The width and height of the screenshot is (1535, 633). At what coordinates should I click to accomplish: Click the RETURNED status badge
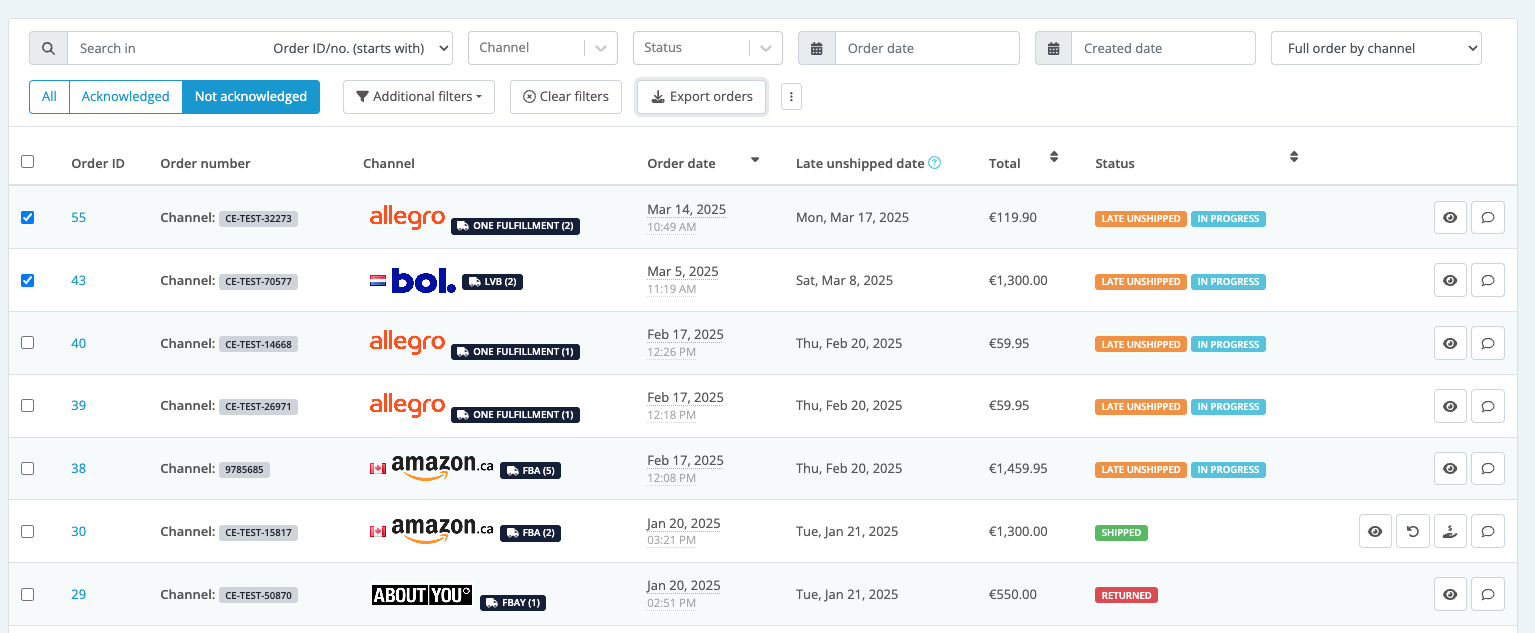coord(1126,595)
